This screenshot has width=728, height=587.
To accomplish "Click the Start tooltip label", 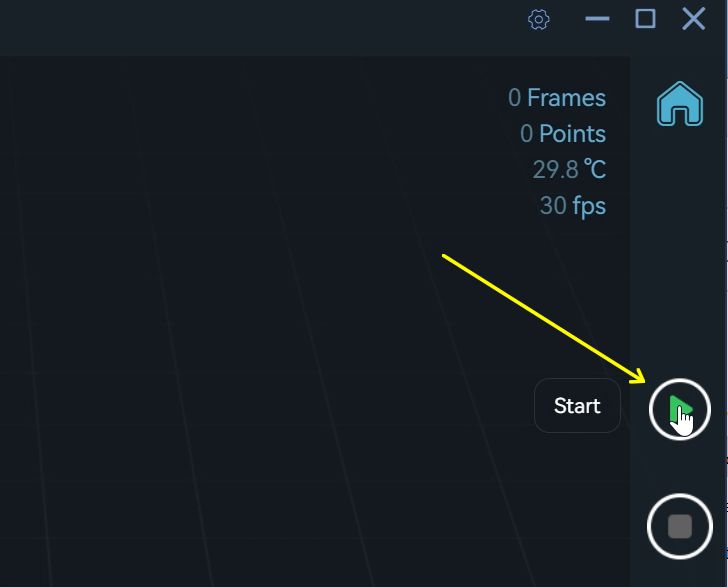I will pyautogui.click(x=577, y=405).
